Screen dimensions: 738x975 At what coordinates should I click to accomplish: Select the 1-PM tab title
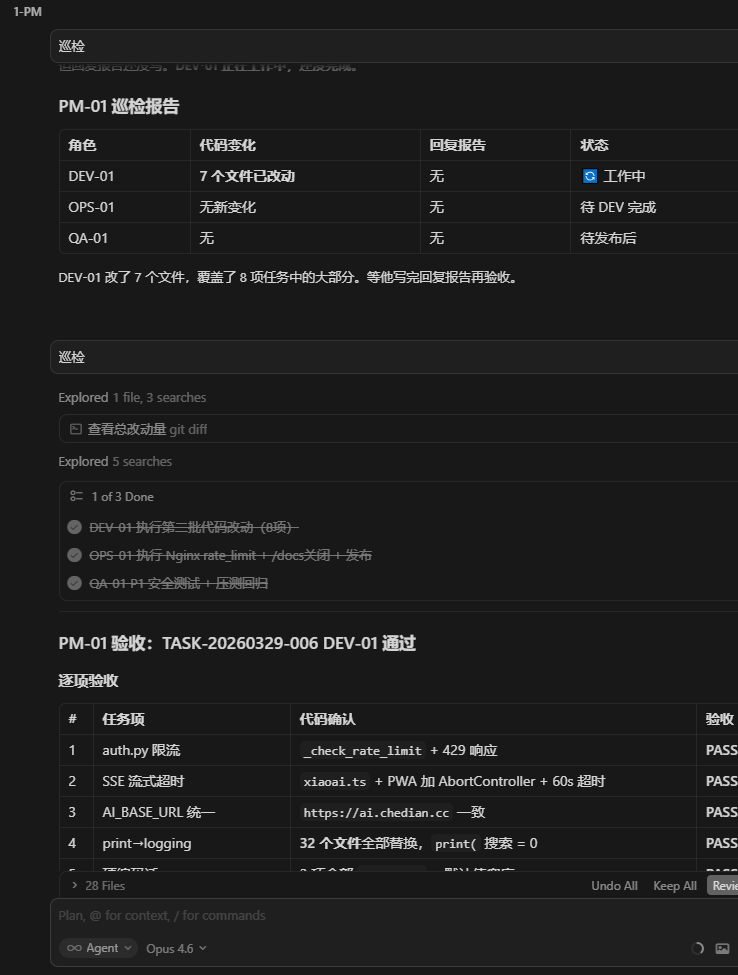coord(27,12)
